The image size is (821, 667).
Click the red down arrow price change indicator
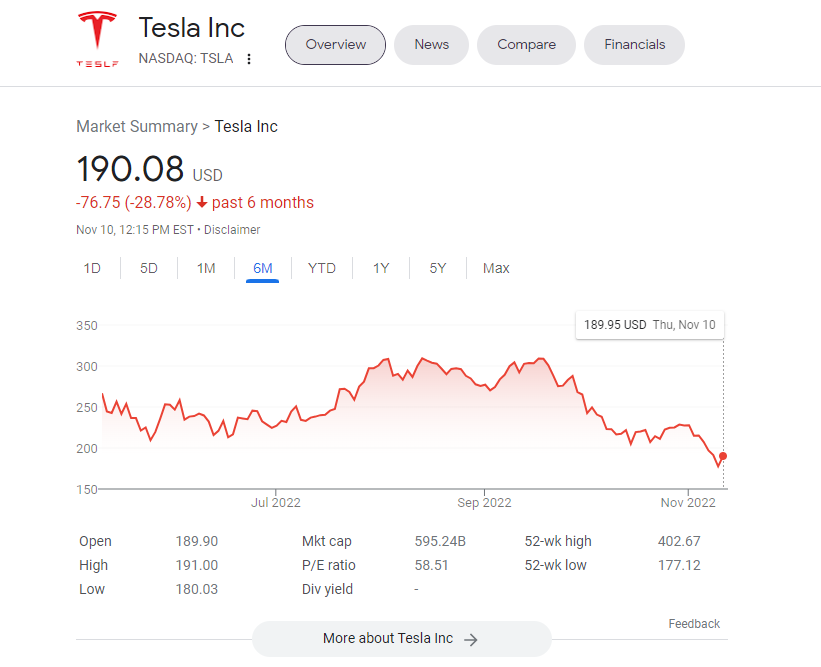tap(202, 203)
